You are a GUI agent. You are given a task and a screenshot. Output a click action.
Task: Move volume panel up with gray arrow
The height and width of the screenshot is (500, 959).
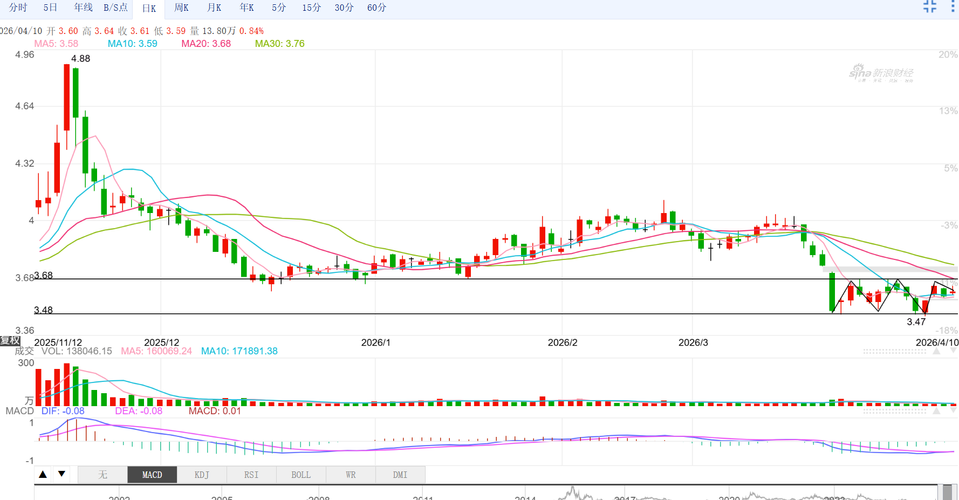click(936, 352)
